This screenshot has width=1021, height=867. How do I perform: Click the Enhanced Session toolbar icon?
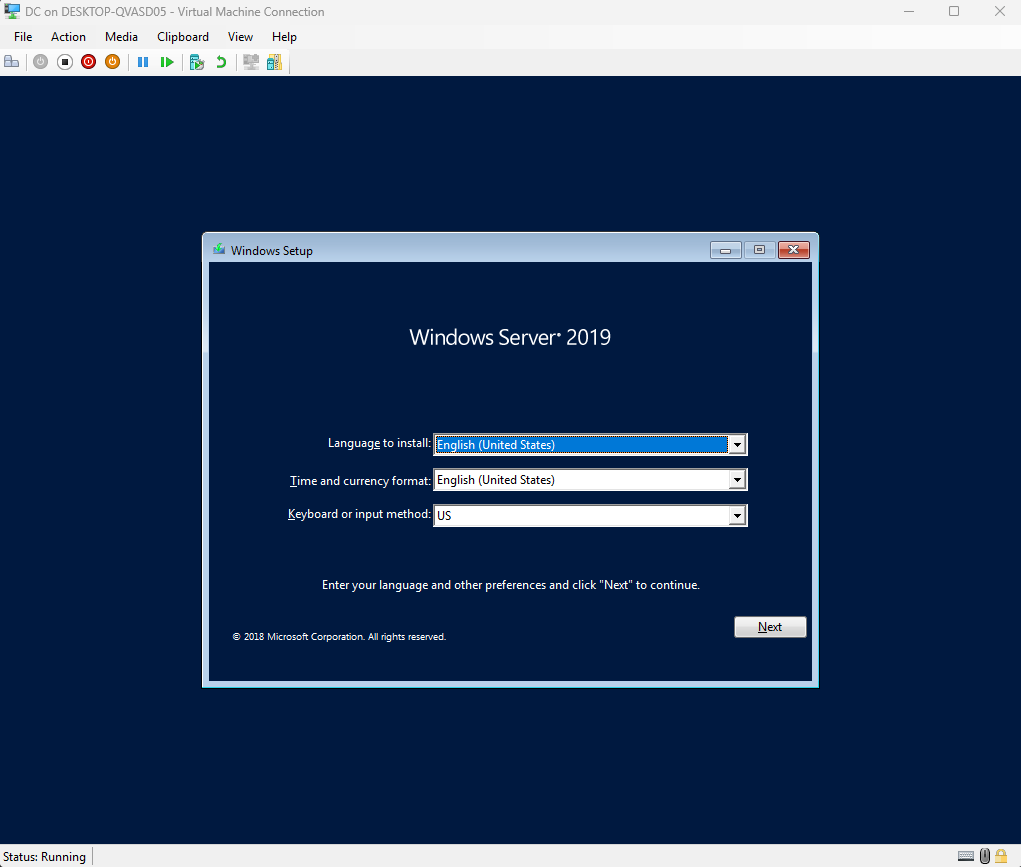pyautogui.click(x=250, y=61)
